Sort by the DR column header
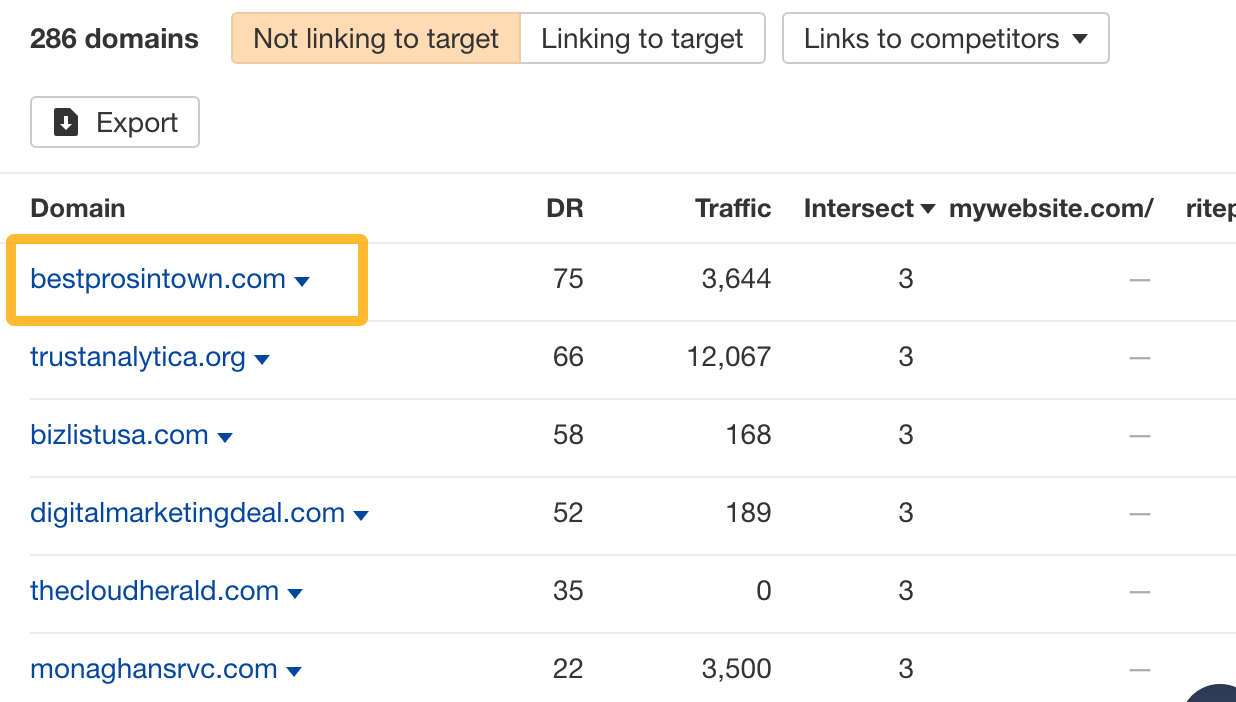Image resolution: width=1236 pixels, height=702 pixels. tap(565, 208)
